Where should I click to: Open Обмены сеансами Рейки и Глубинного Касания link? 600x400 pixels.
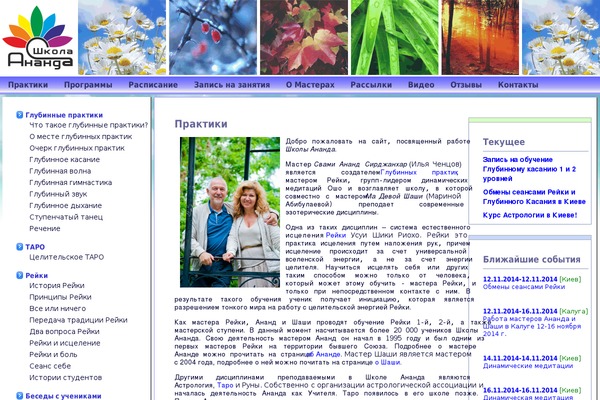click(x=534, y=197)
